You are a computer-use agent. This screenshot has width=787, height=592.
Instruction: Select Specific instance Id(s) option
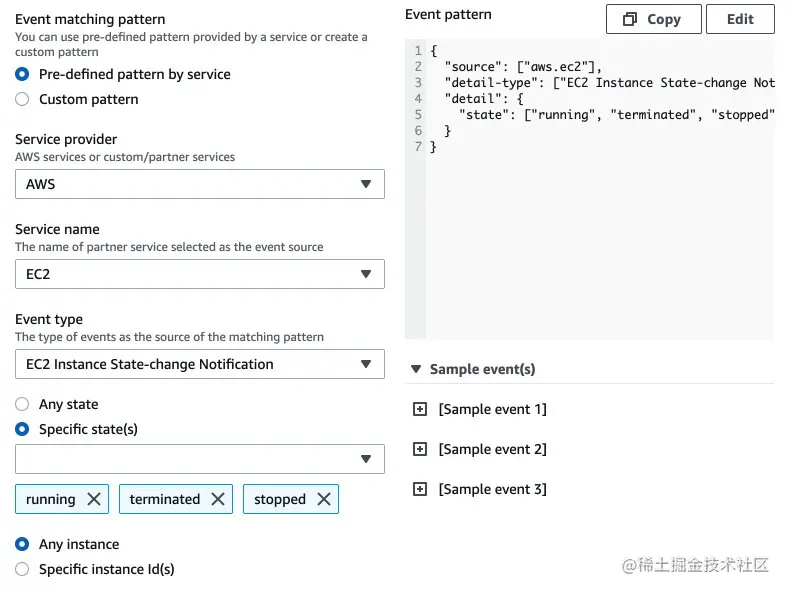(x=22, y=569)
